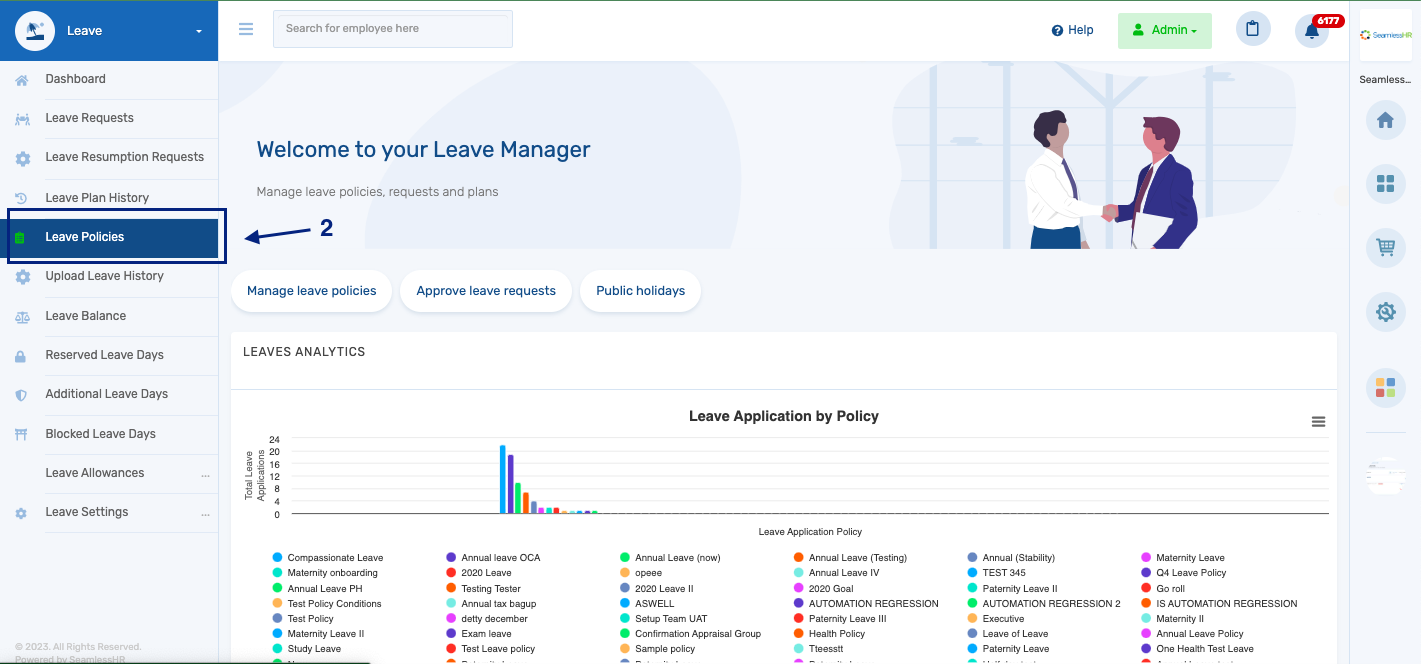Click the Public holidays button
1421x664 pixels.
tap(640, 291)
